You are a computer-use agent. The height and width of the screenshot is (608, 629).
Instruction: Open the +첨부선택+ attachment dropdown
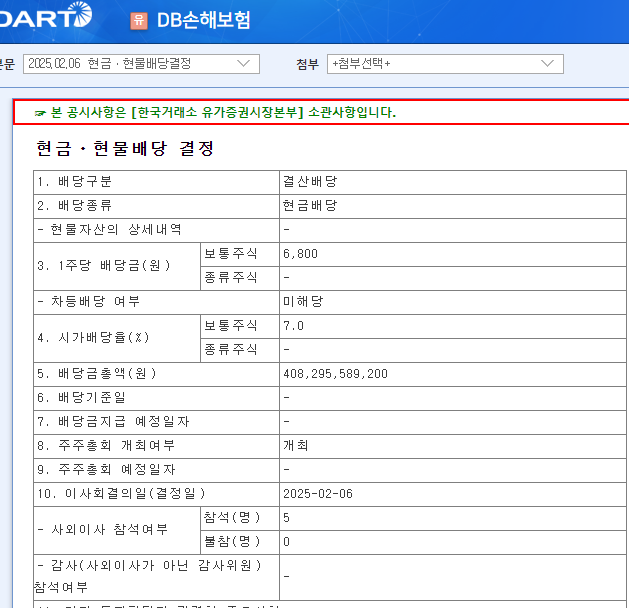[445, 64]
